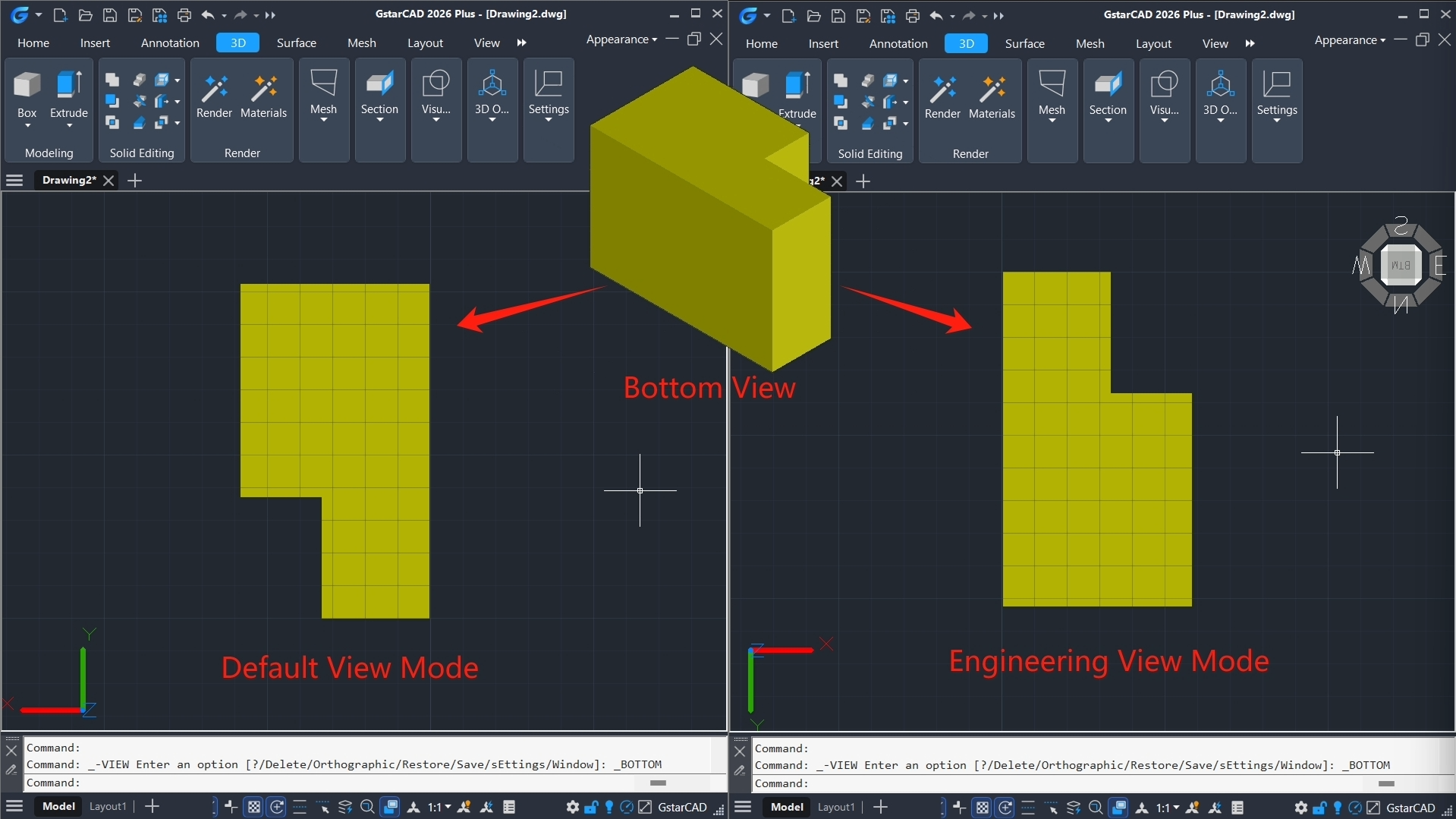Expand the Appearance dropdown in right window
The width and height of the screenshot is (1456, 819).
click(x=1350, y=40)
